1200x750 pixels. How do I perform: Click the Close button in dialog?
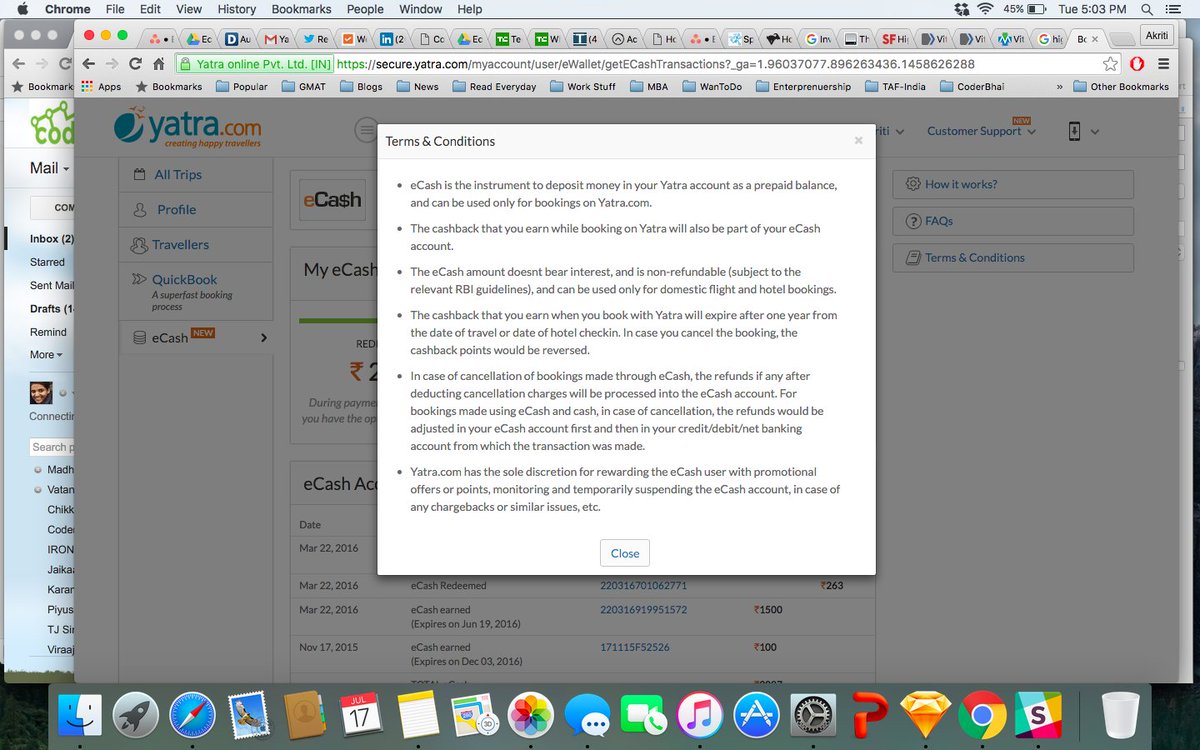click(625, 553)
